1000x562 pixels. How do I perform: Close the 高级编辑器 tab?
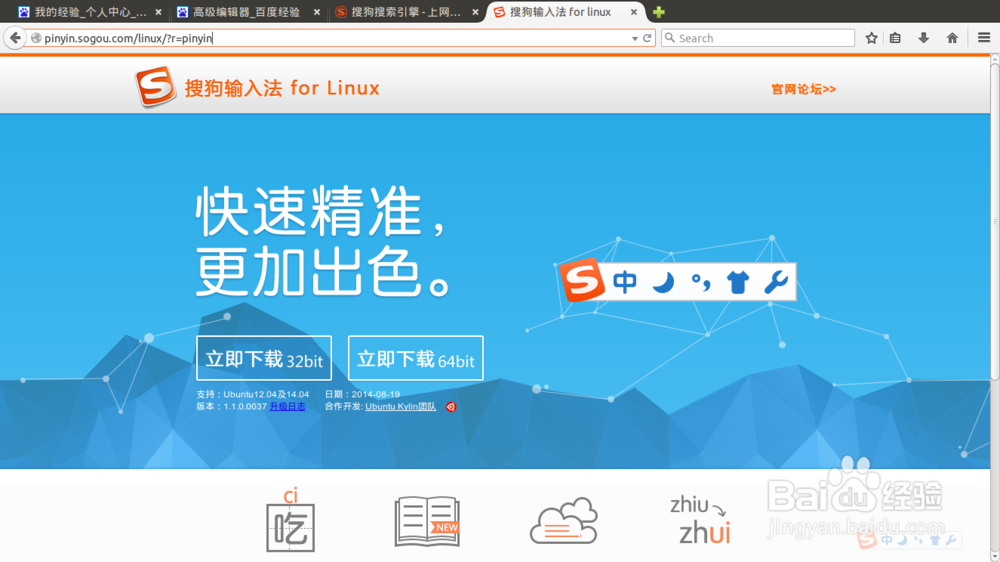316,12
